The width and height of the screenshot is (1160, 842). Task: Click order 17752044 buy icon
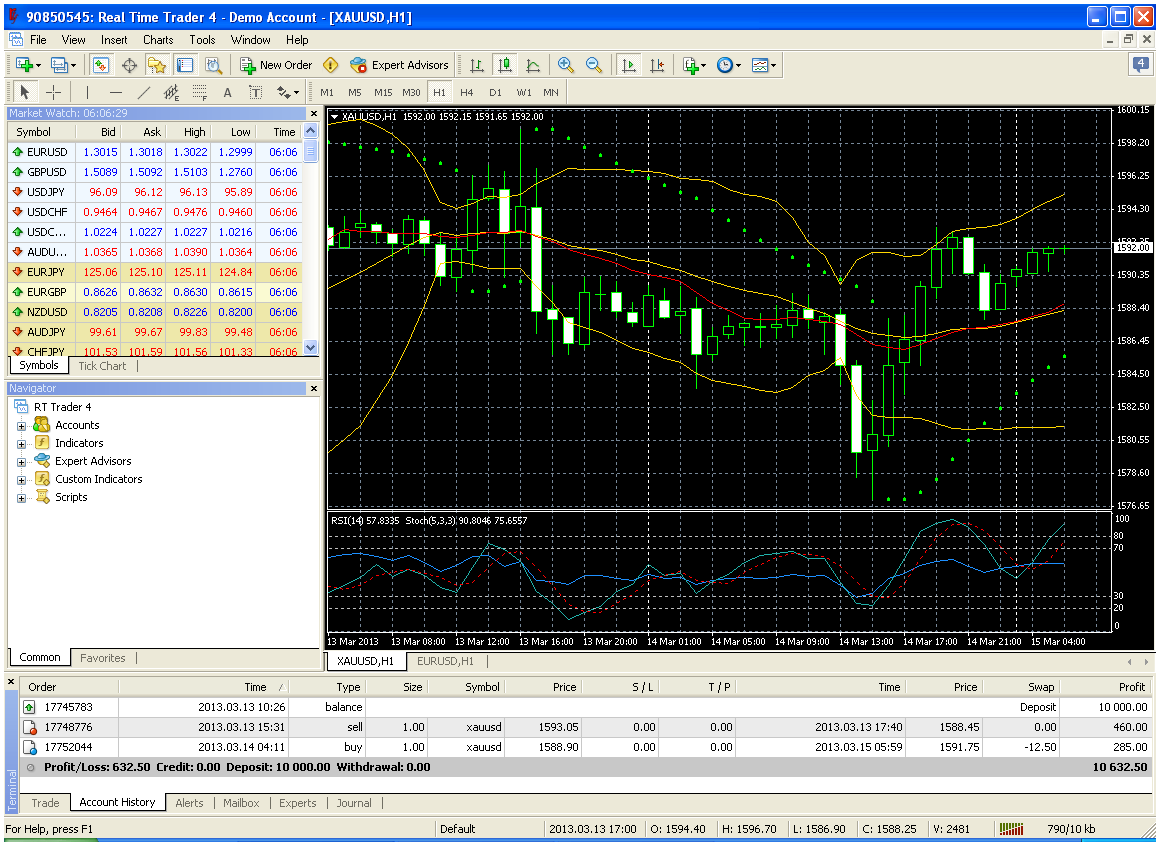pos(30,747)
